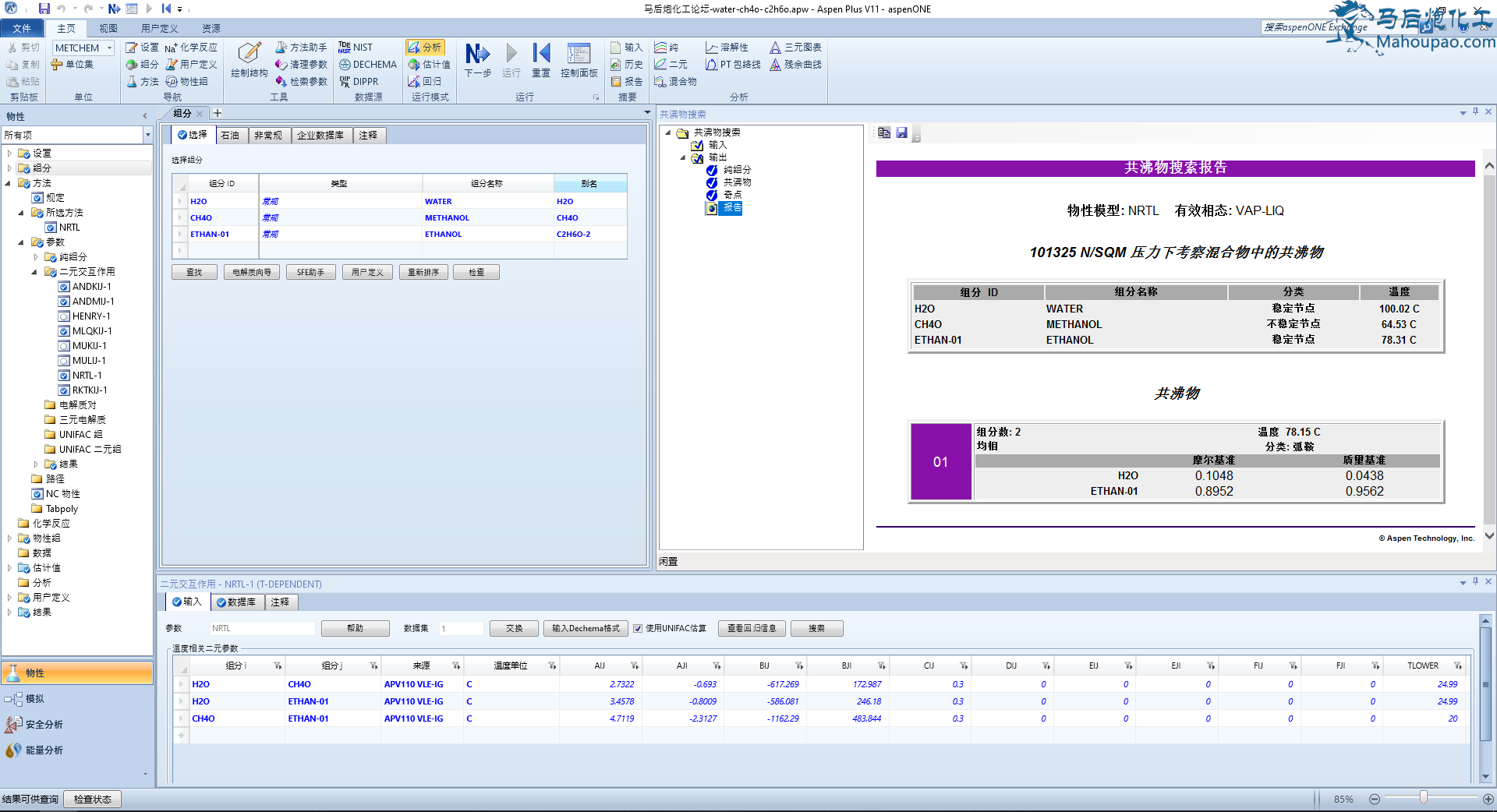
Task: Select the Regression (回归) run mode
Action: pyautogui.click(x=425, y=82)
